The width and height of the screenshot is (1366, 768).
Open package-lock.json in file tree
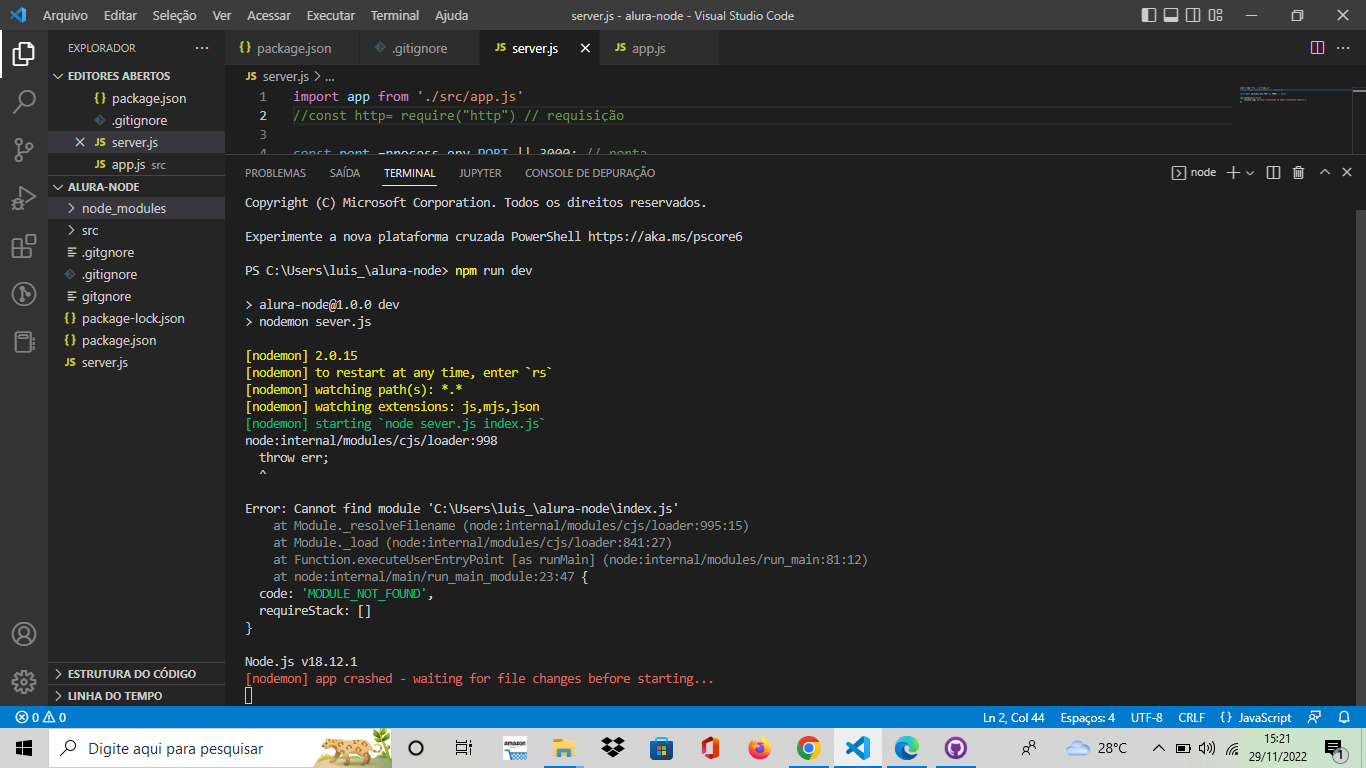point(136,318)
